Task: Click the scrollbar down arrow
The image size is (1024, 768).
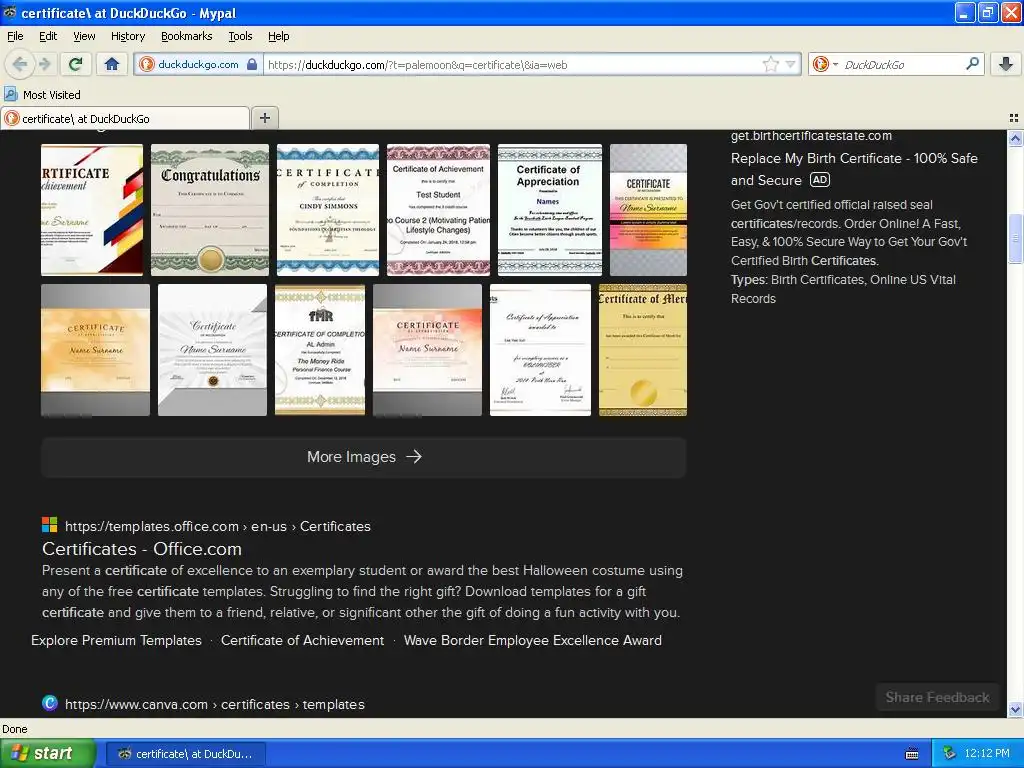Action: click(x=1015, y=709)
